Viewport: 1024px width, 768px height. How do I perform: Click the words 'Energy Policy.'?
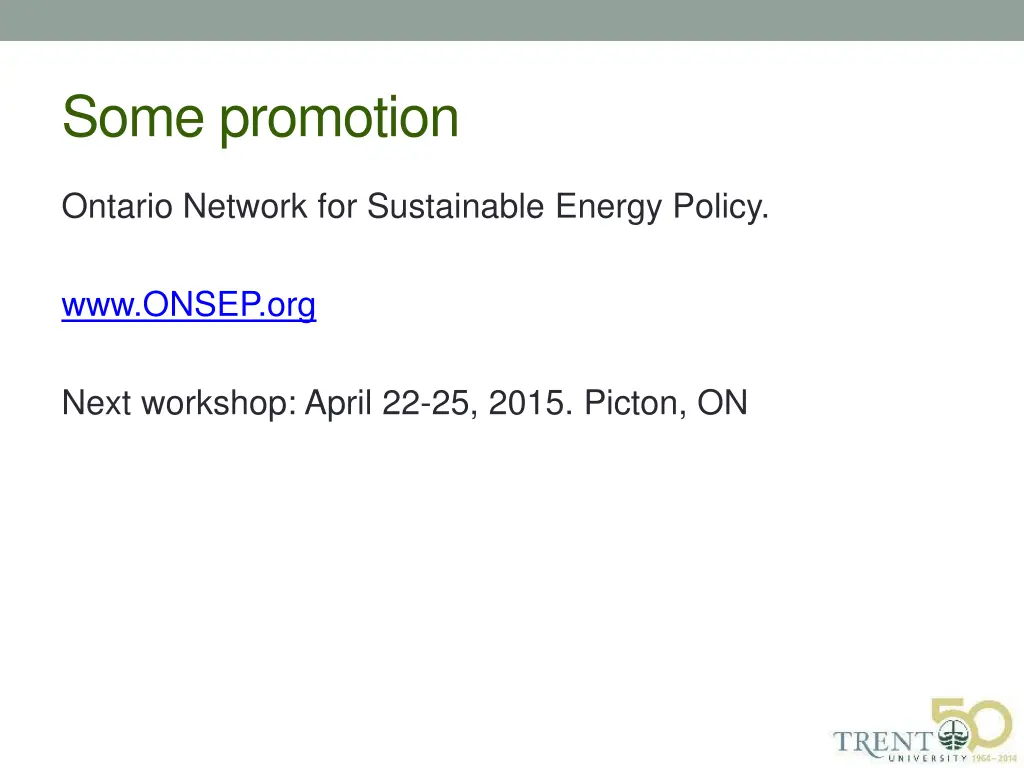[x=662, y=208]
